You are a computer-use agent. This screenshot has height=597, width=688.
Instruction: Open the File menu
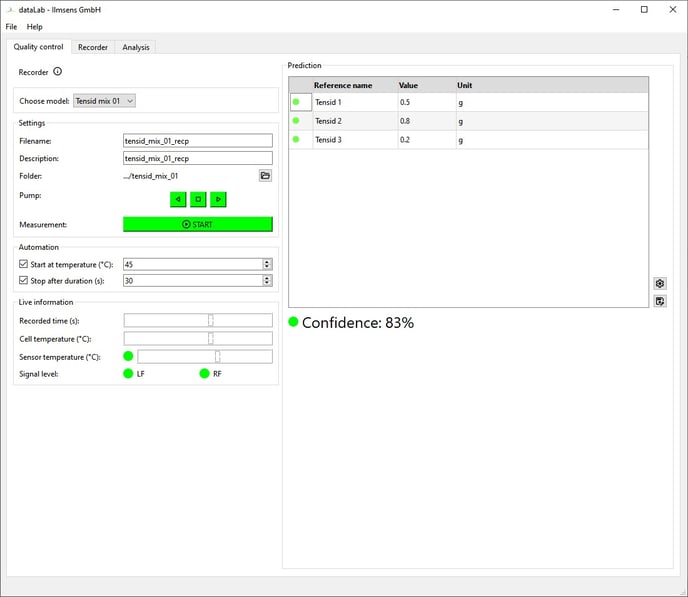click(11, 26)
